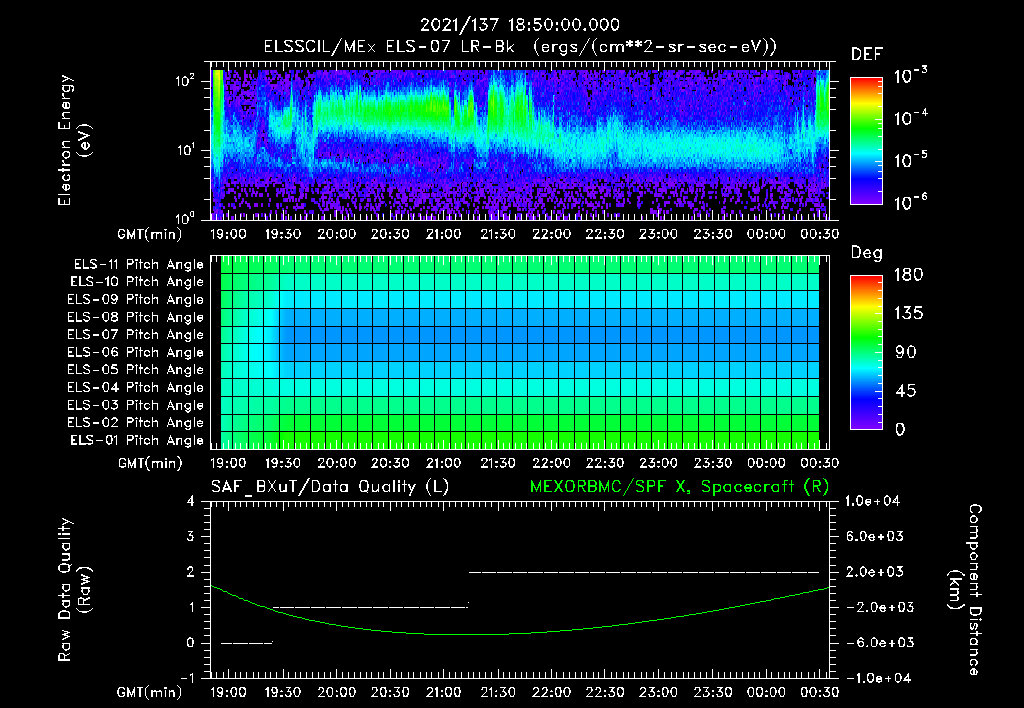Click the white data quality segment at level 2
The image size is (1024, 708).
644,572
